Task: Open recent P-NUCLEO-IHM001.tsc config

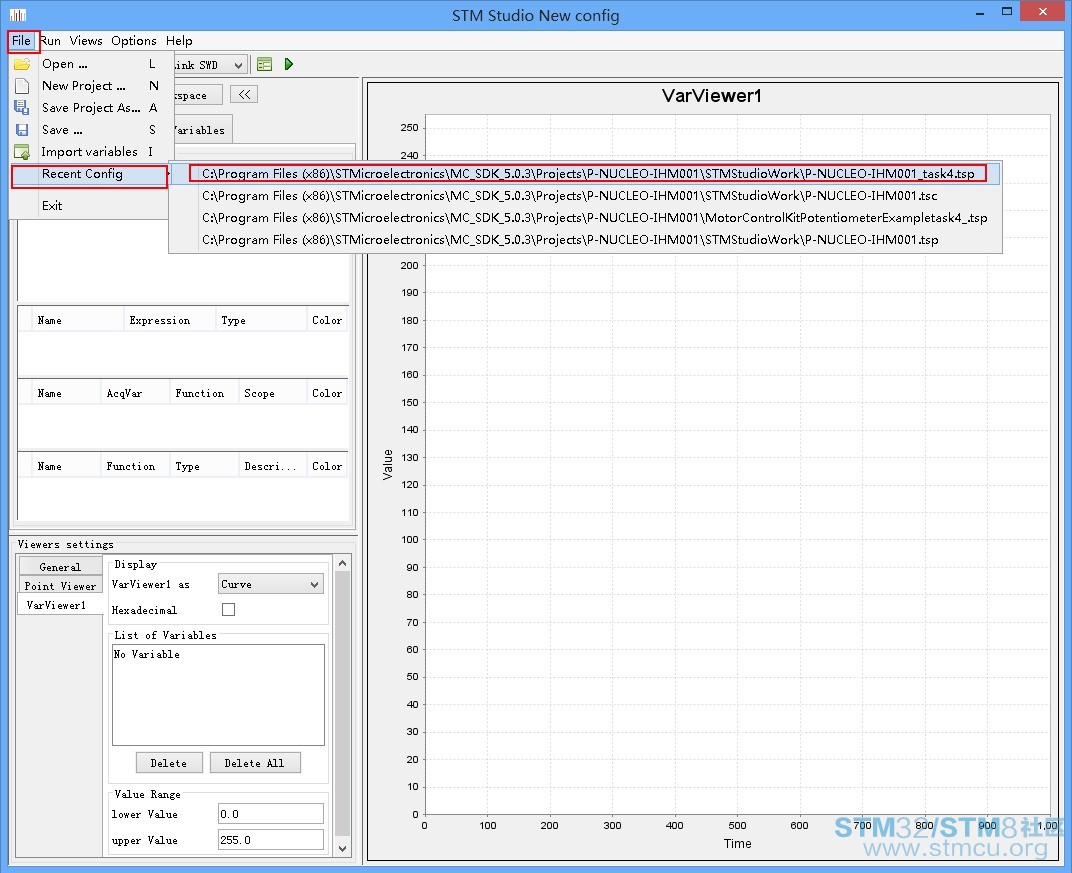Action: (x=586, y=196)
